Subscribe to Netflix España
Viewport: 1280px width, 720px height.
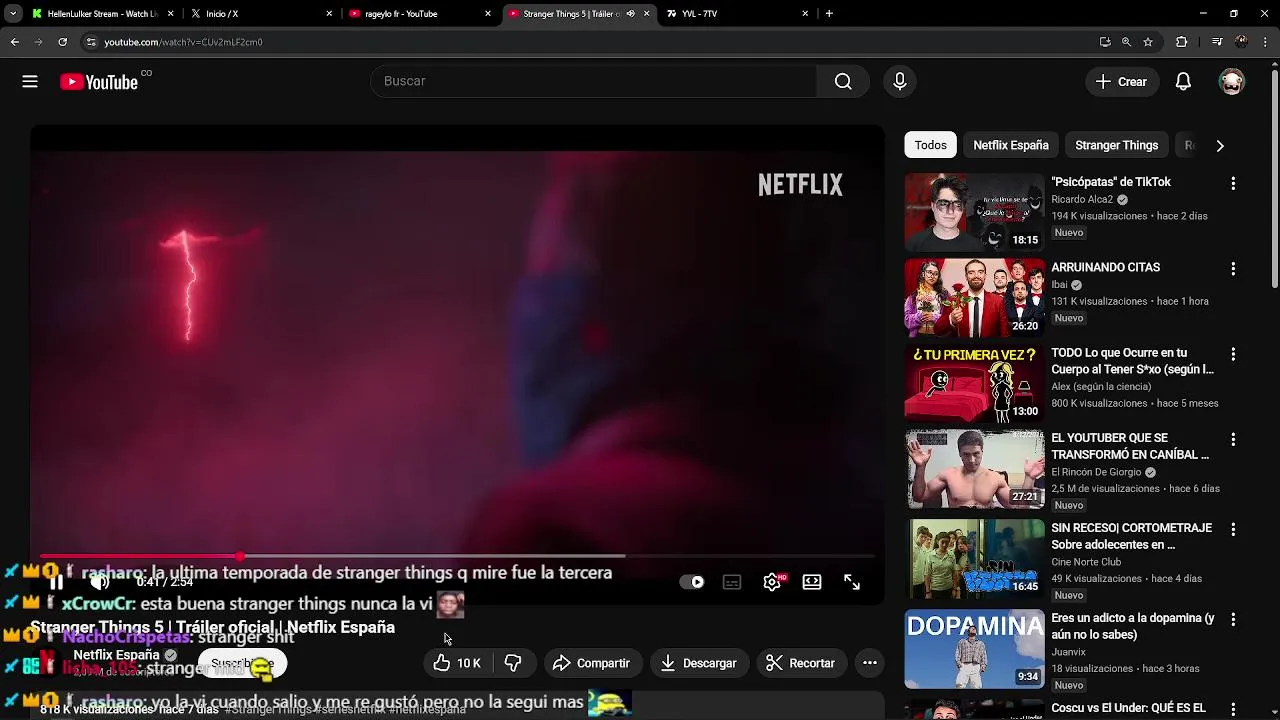point(242,663)
